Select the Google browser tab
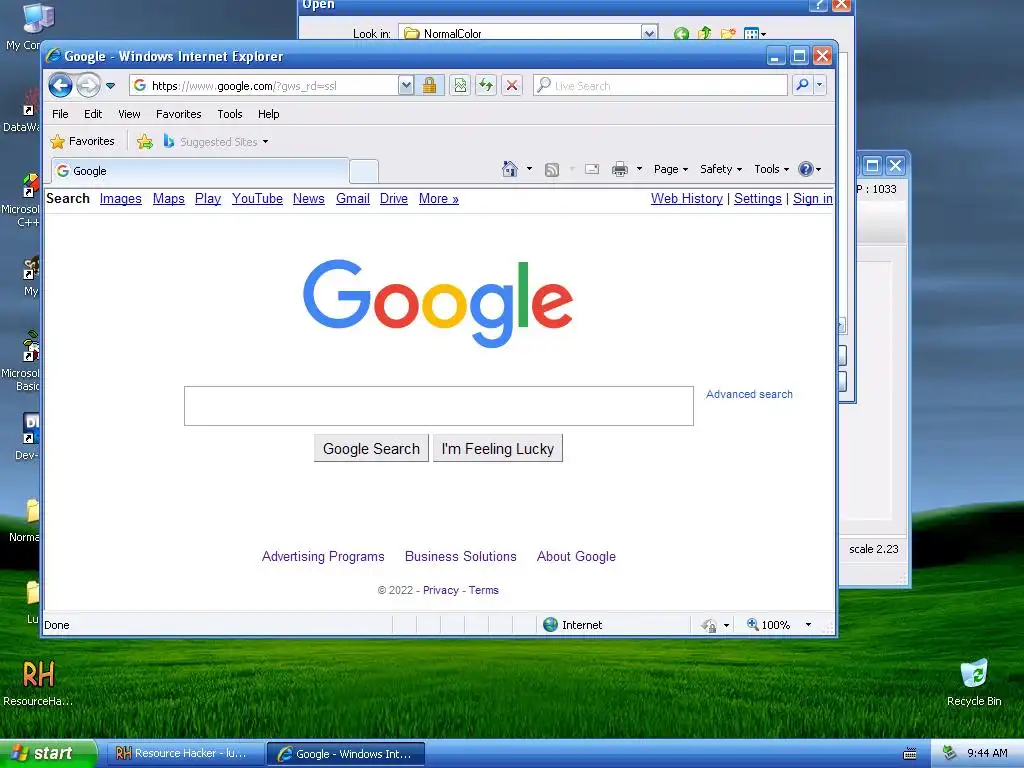The image size is (1024, 768). coord(200,171)
